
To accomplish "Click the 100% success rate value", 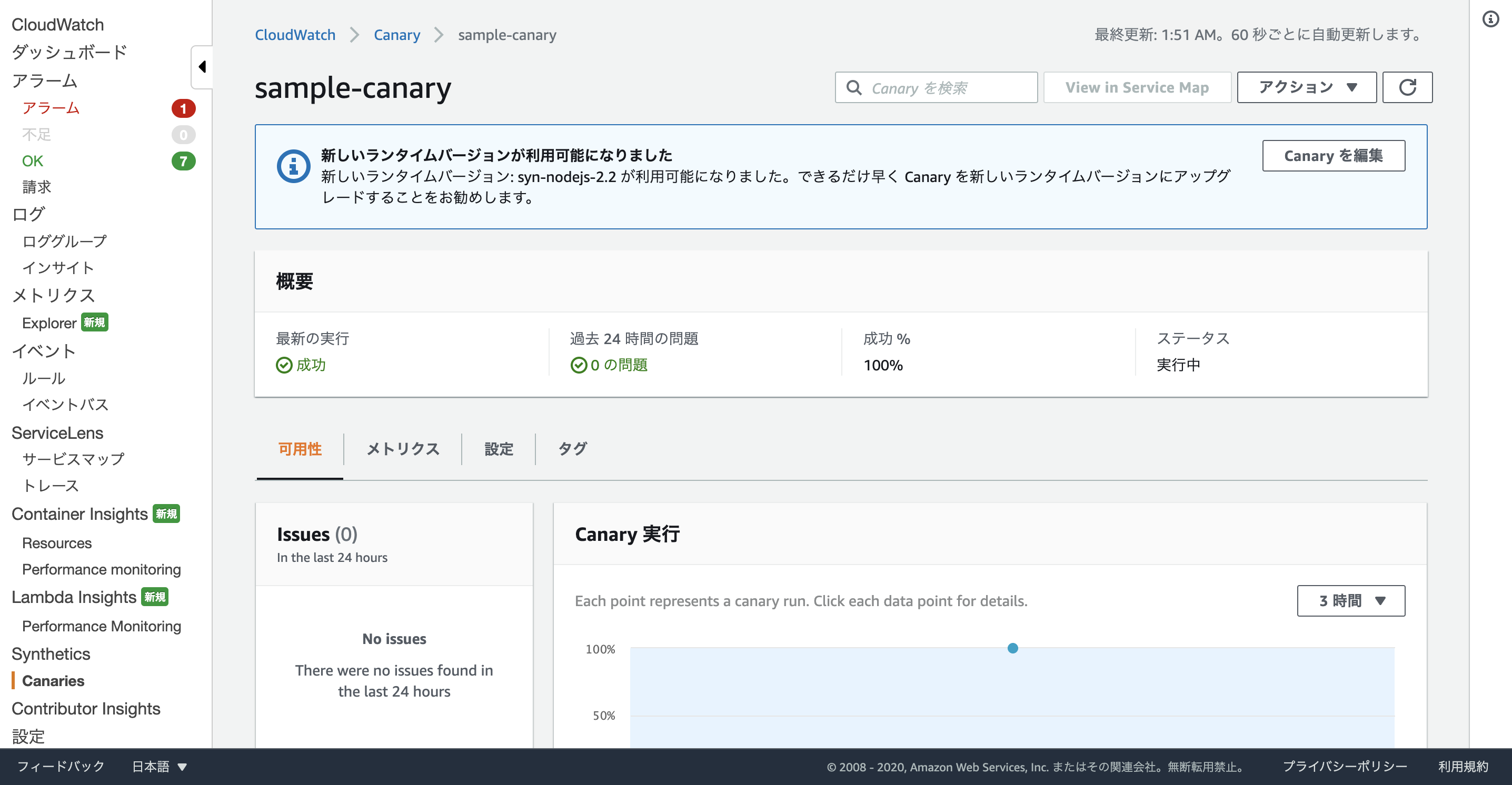I will tap(883, 365).
